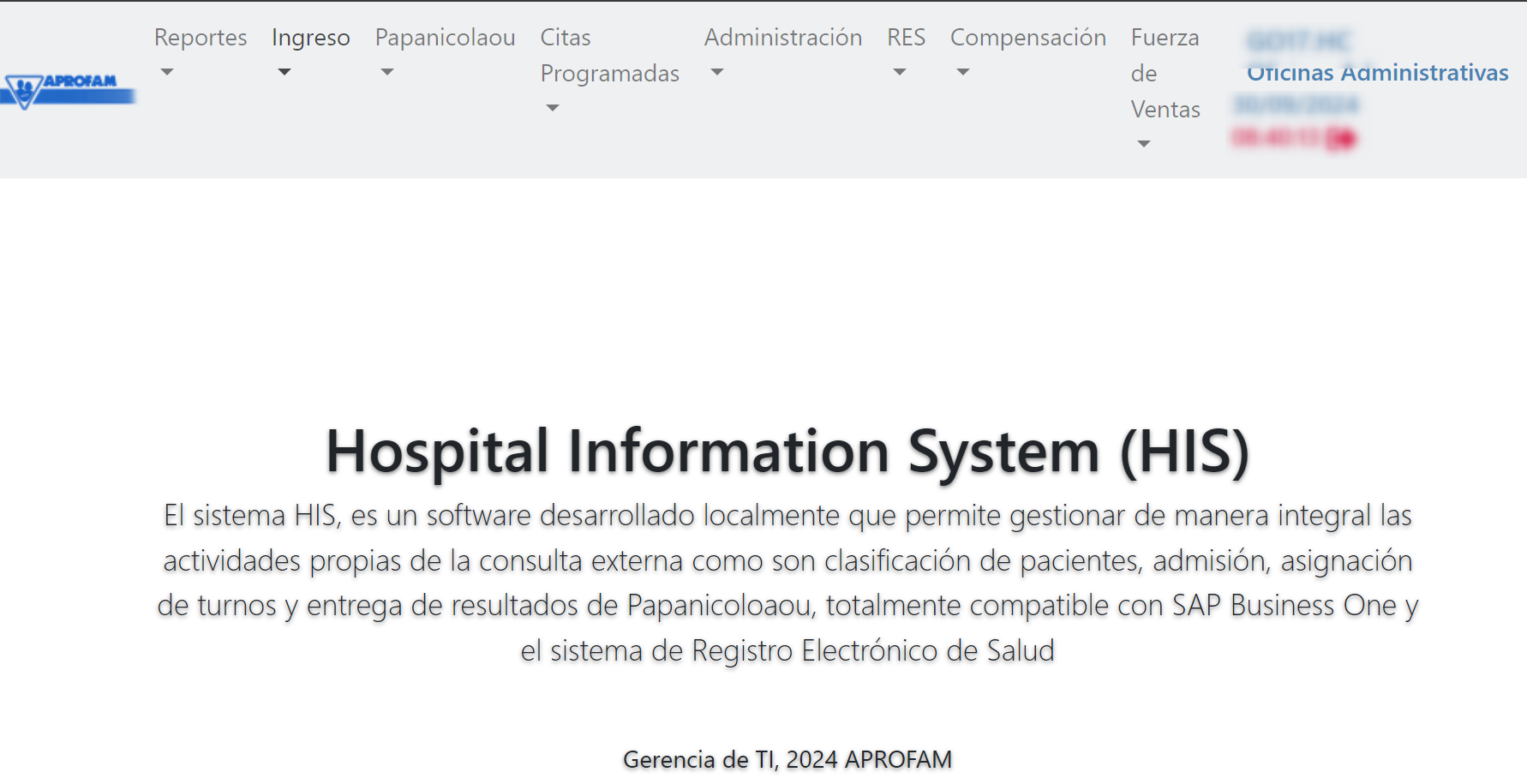Expand the Reportes dropdown arrow

(x=167, y=73)
